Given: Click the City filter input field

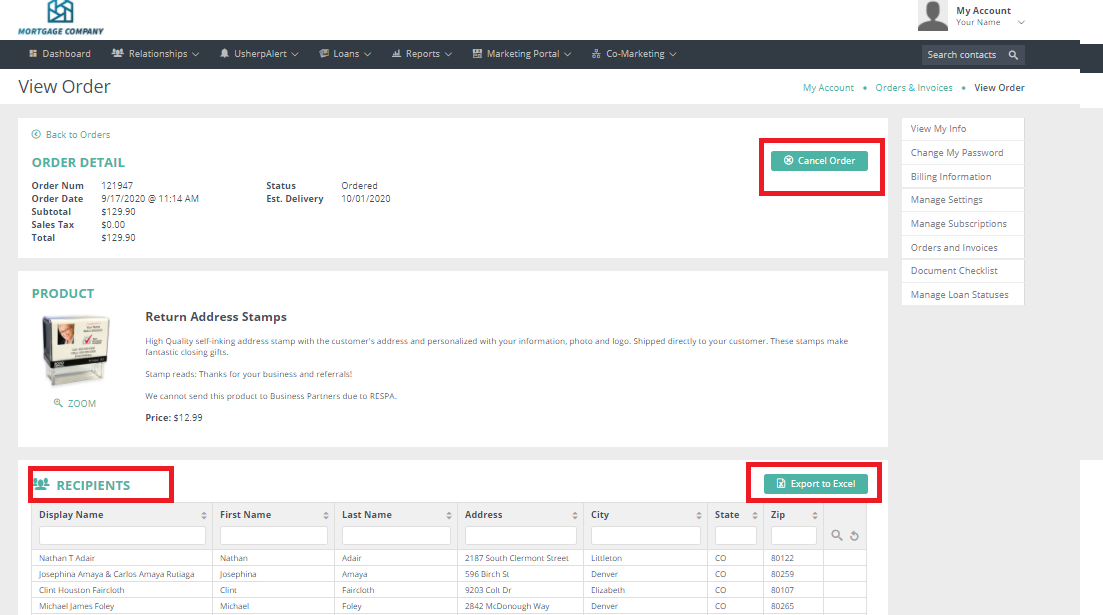Looking at the screenshot, I should click(645, 536).
